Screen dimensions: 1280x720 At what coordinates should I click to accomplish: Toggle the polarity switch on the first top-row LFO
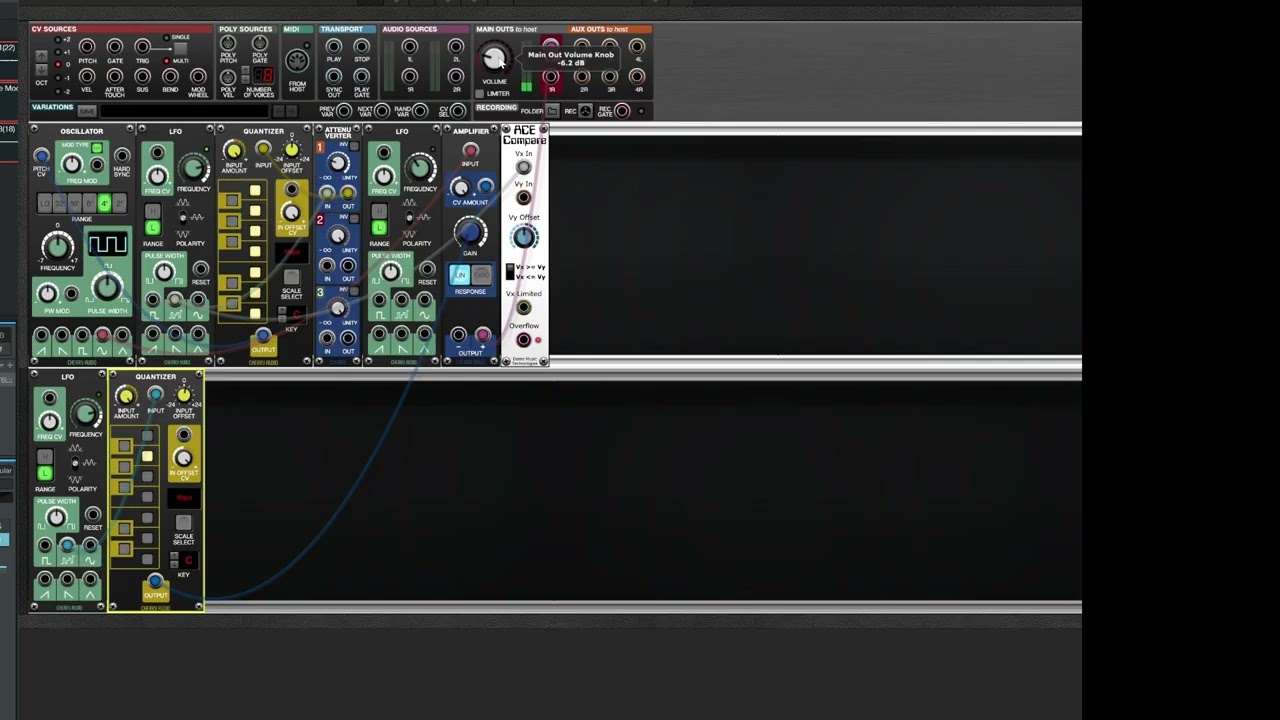point(182,217)
